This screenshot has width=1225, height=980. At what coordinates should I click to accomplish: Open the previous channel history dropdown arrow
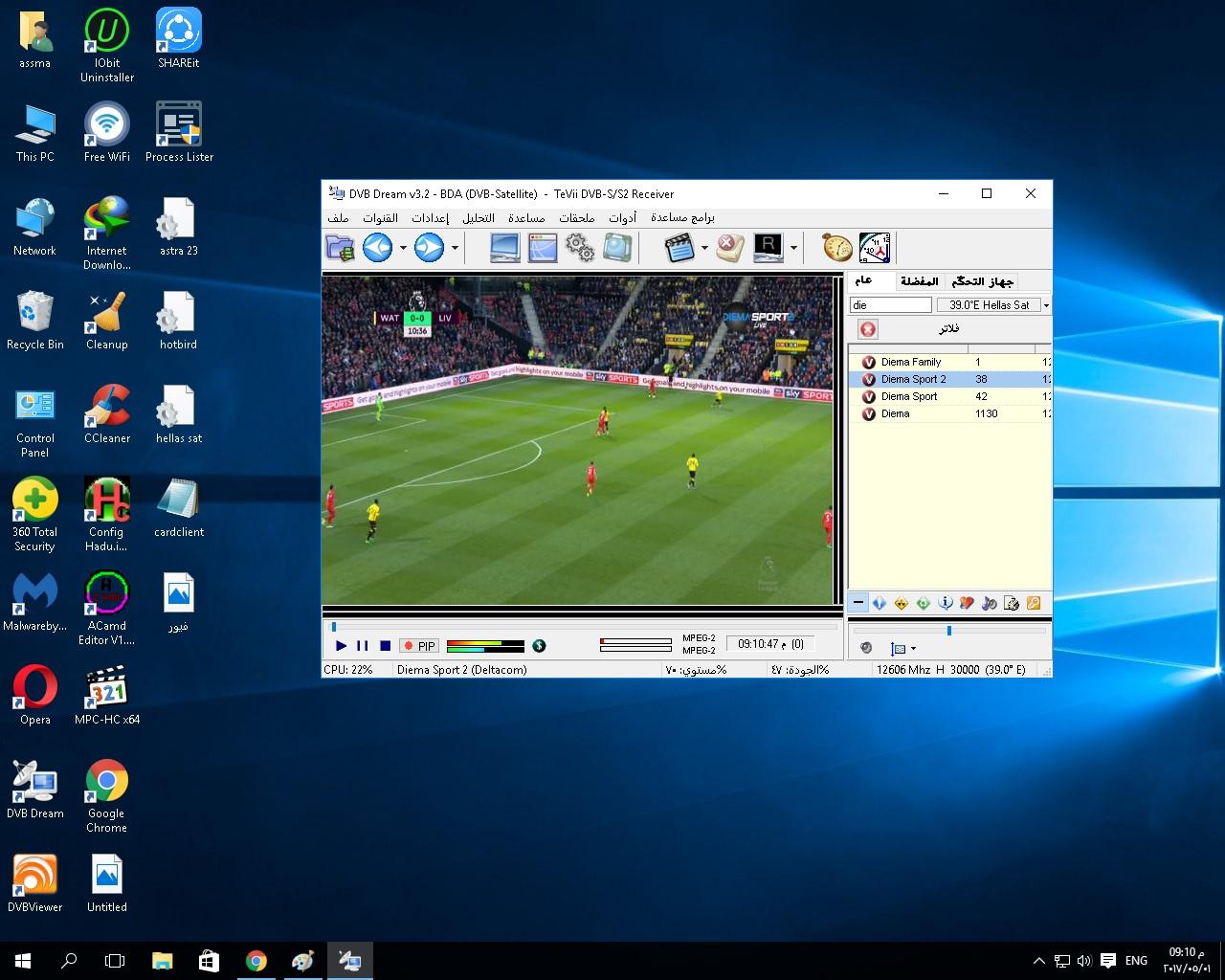coord(403,248)
